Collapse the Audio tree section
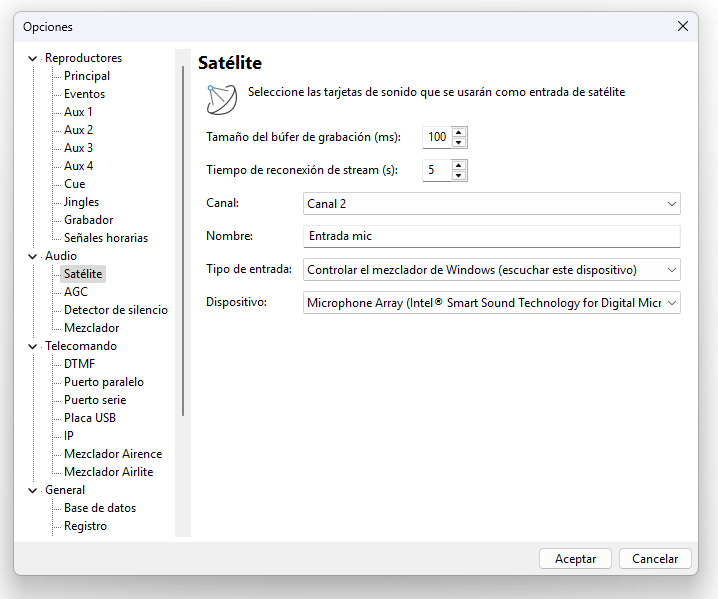Viewport: 718px width, 599px height. [33, 256]
